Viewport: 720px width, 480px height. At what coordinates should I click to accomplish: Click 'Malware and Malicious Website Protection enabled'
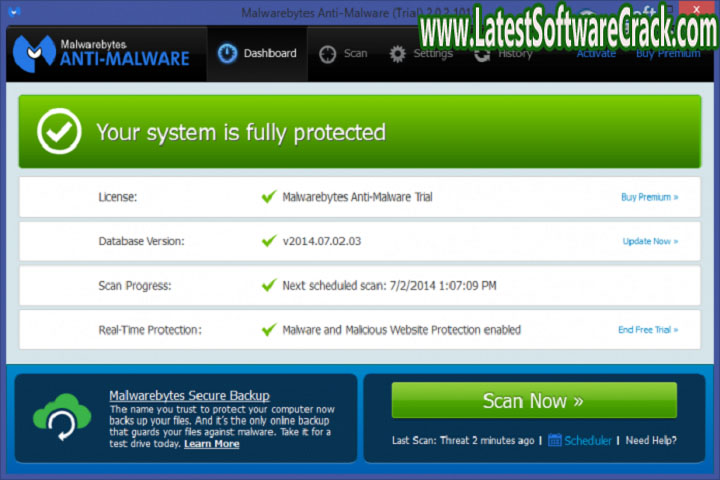401,330
